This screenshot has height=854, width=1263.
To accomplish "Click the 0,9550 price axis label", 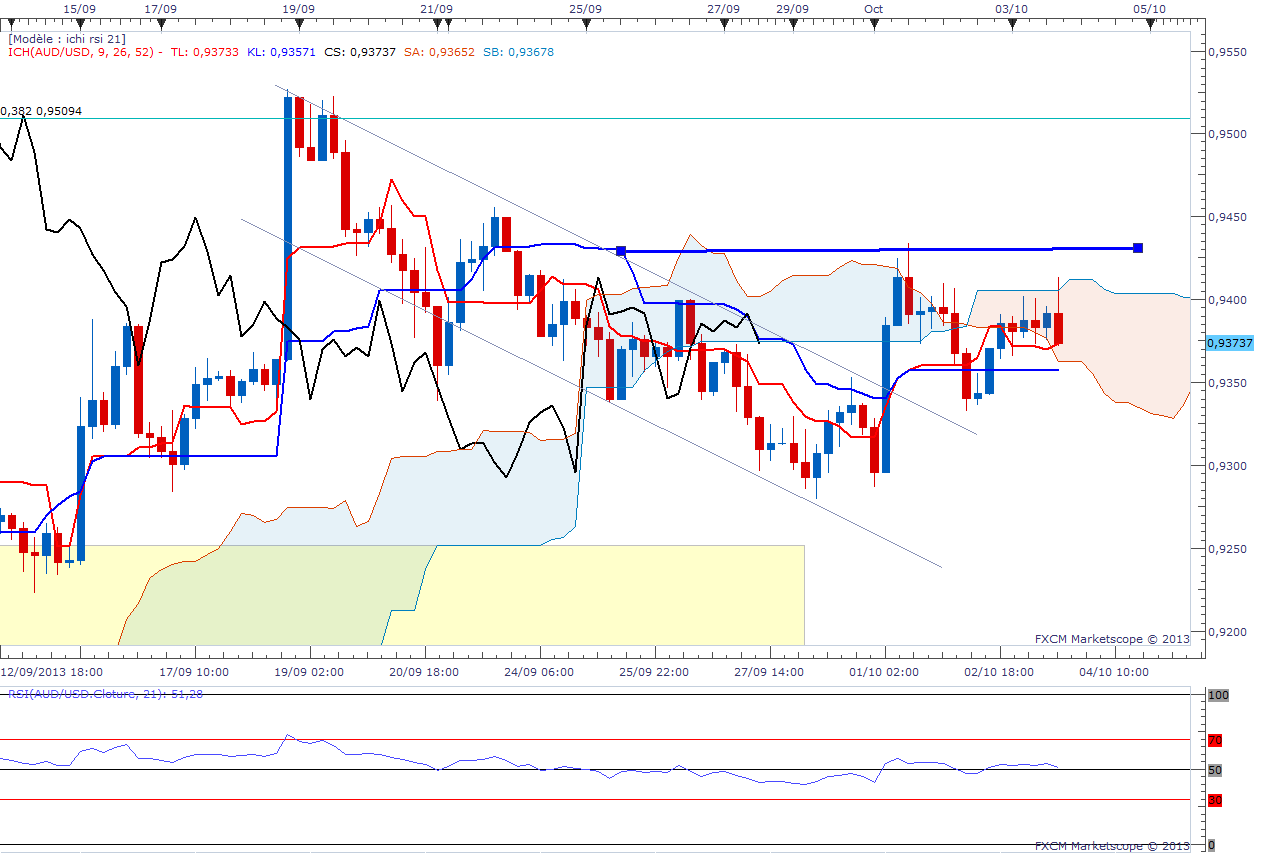I will (1226, 50).
